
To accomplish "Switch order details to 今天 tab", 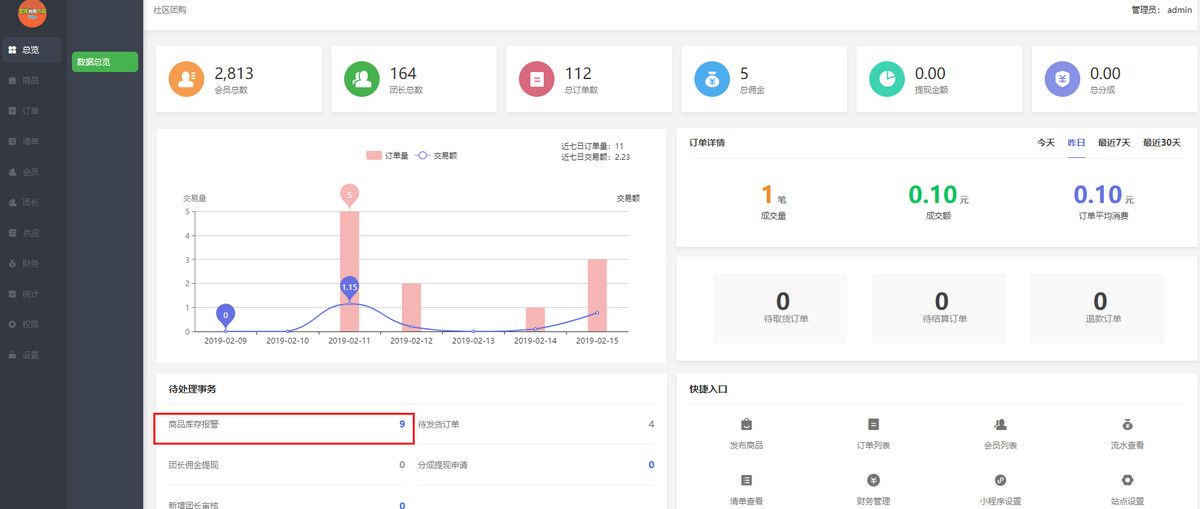I will [x=1045, y=143].
